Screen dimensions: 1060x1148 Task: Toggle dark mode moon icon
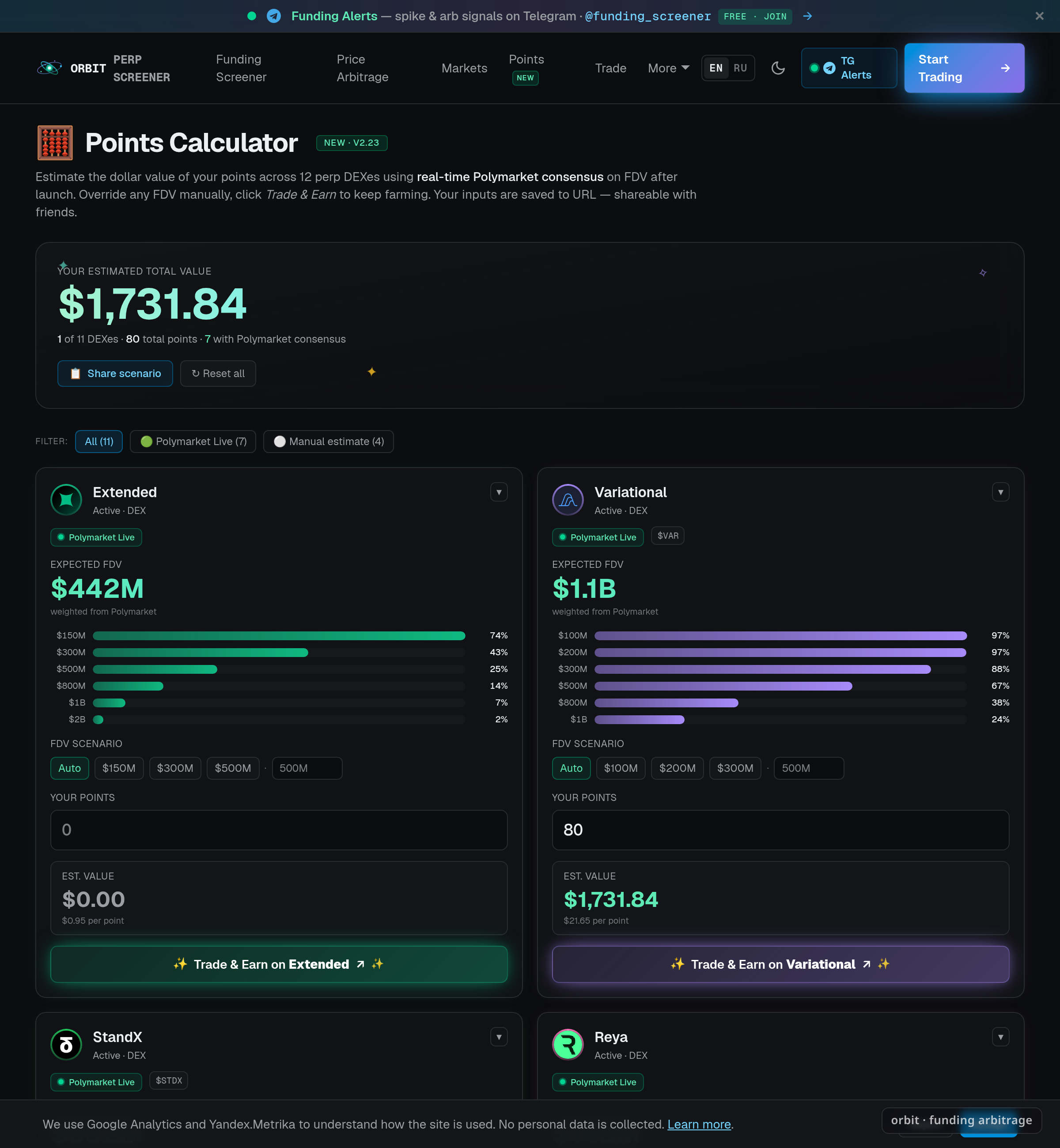[x=778, y=68]
